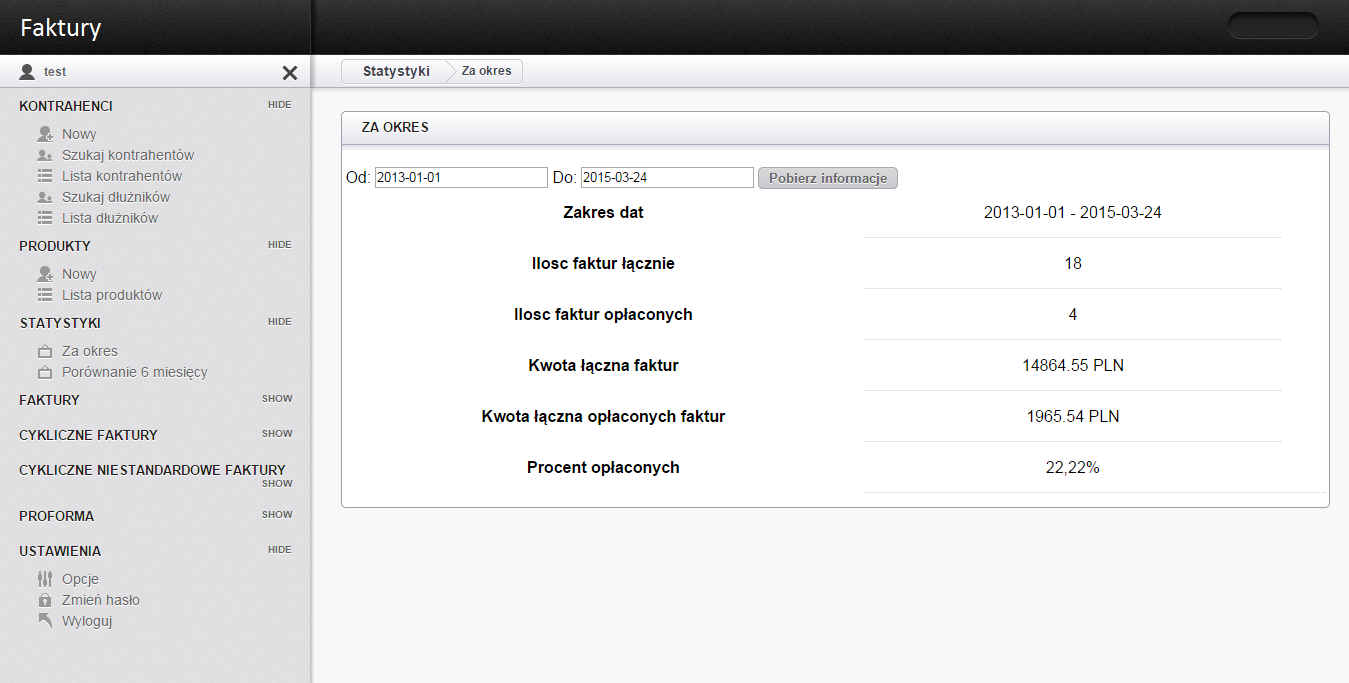Show the Proforma menu section
Screen dimensions: 1349x683
[x=277, y=515]
